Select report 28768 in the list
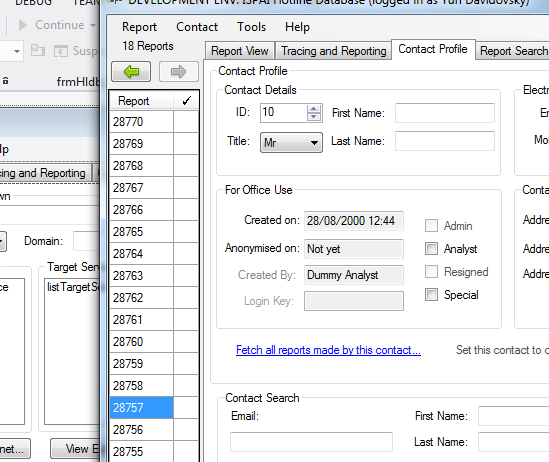 (x=141, y=166)
